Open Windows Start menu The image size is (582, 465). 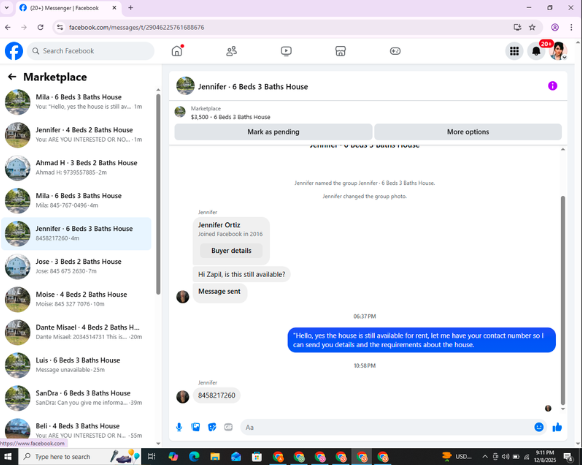(x=7, y=456)
